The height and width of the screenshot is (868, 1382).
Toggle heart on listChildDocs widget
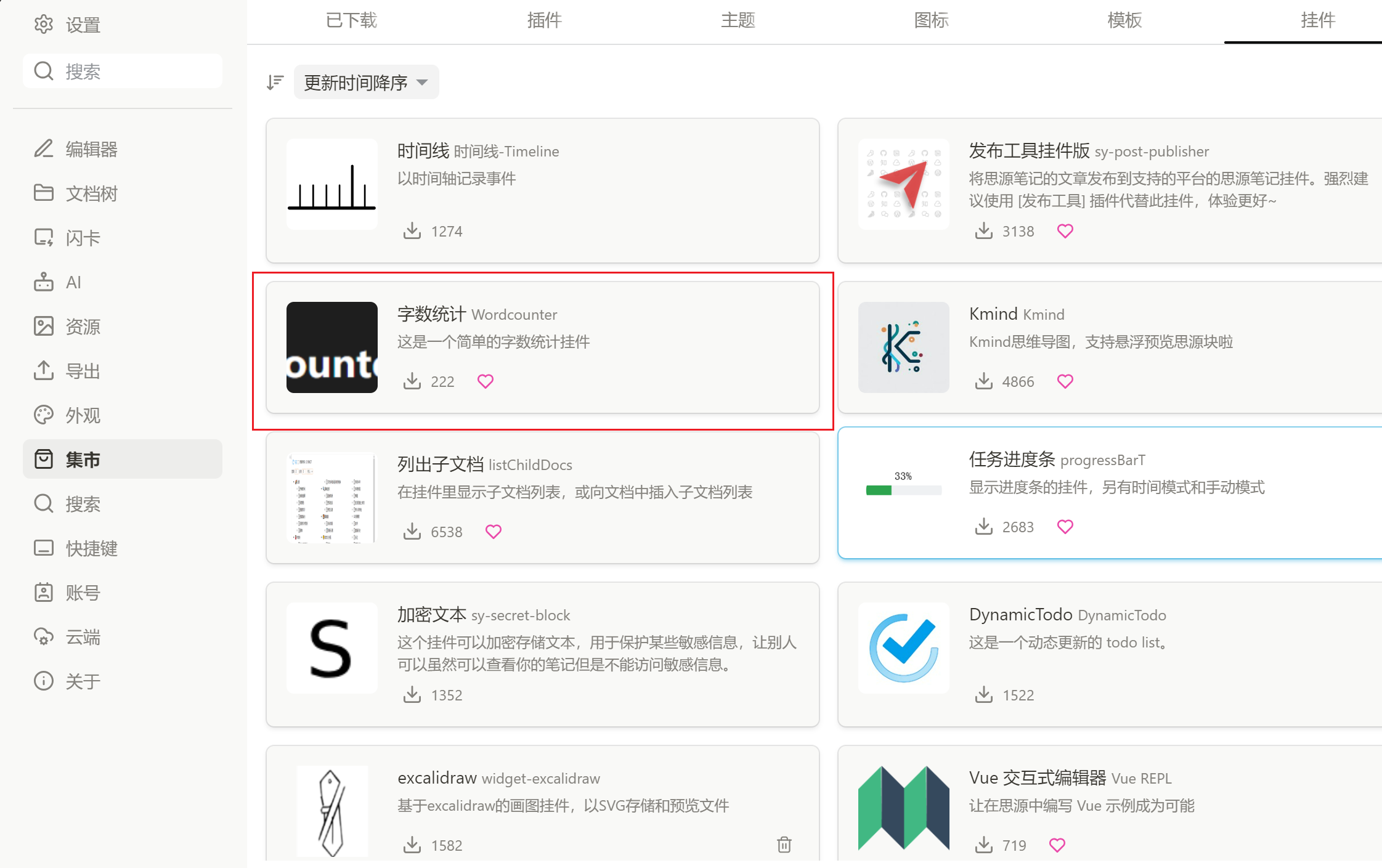pos(493,532)
